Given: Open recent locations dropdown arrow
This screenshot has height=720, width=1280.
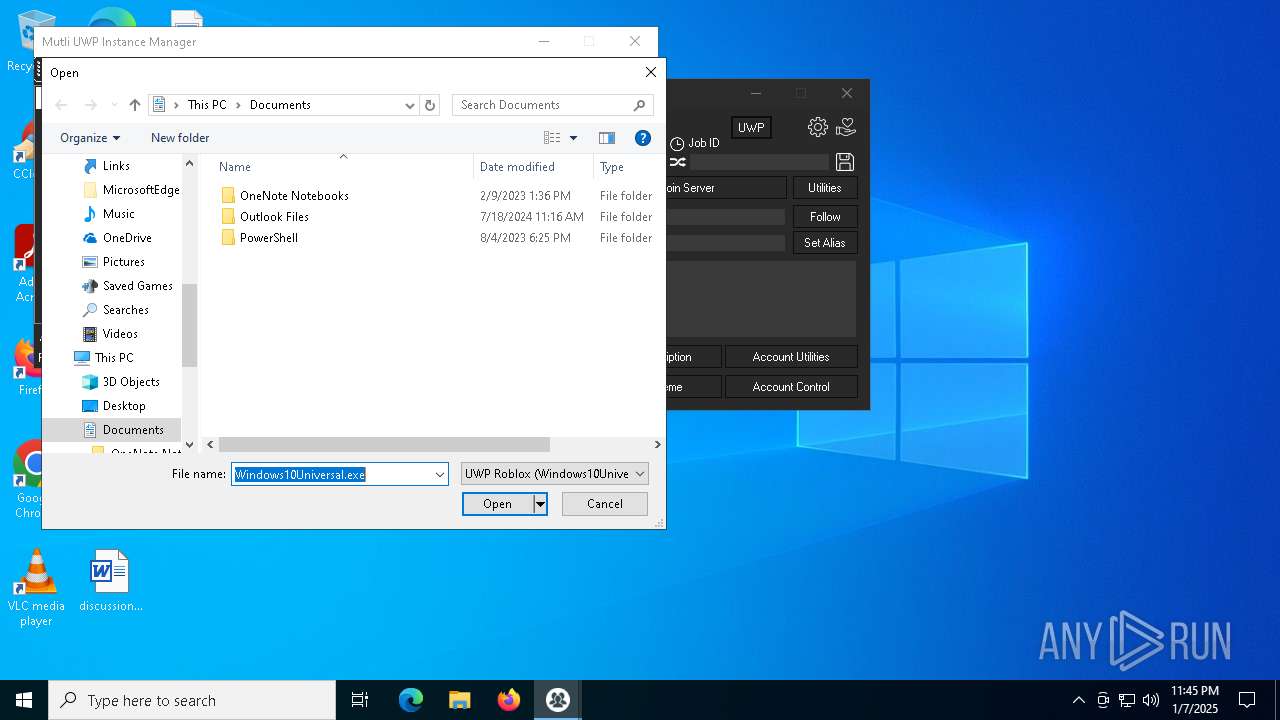Looking at the screenshot, I should point(114,105).
